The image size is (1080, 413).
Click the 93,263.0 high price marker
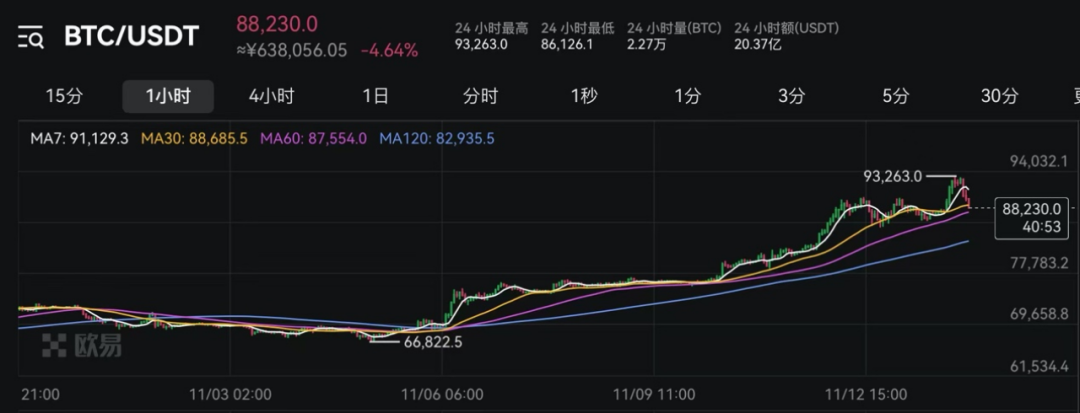(892, 176)
